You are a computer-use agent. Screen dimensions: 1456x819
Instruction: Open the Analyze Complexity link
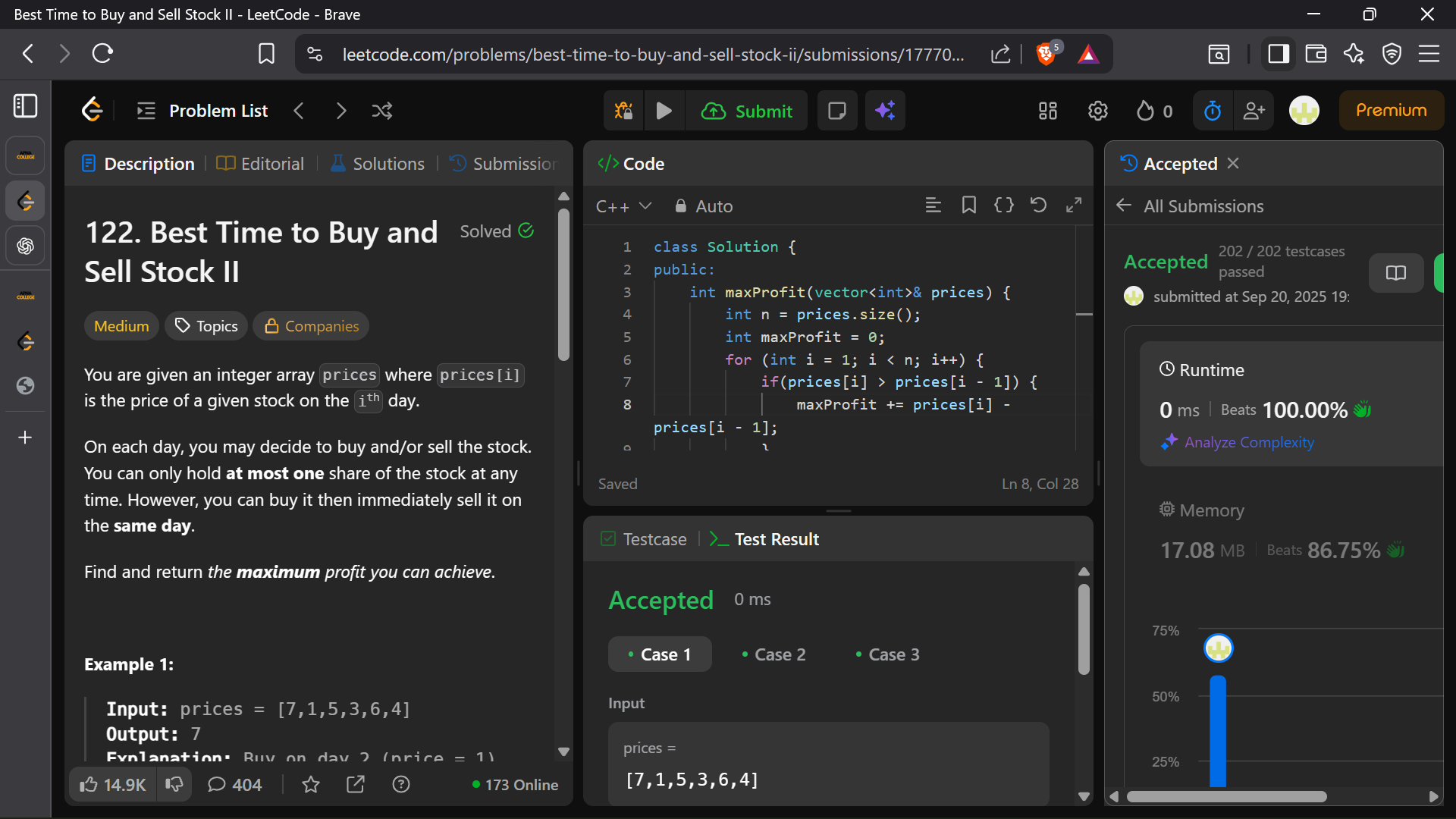tap(1249, 442)
